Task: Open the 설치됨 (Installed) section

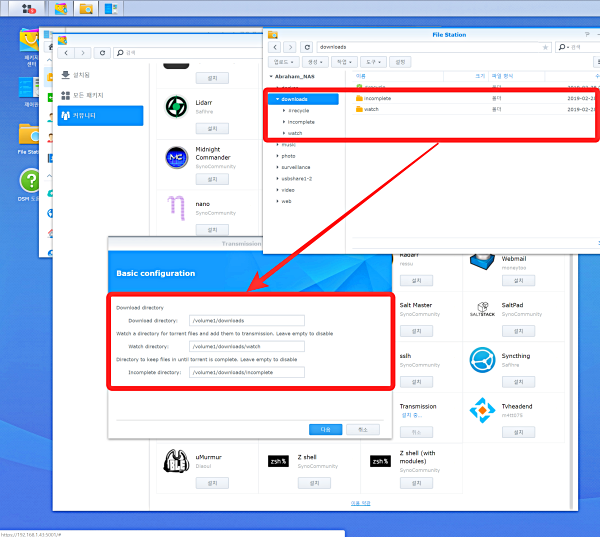Action: point(100,75)
